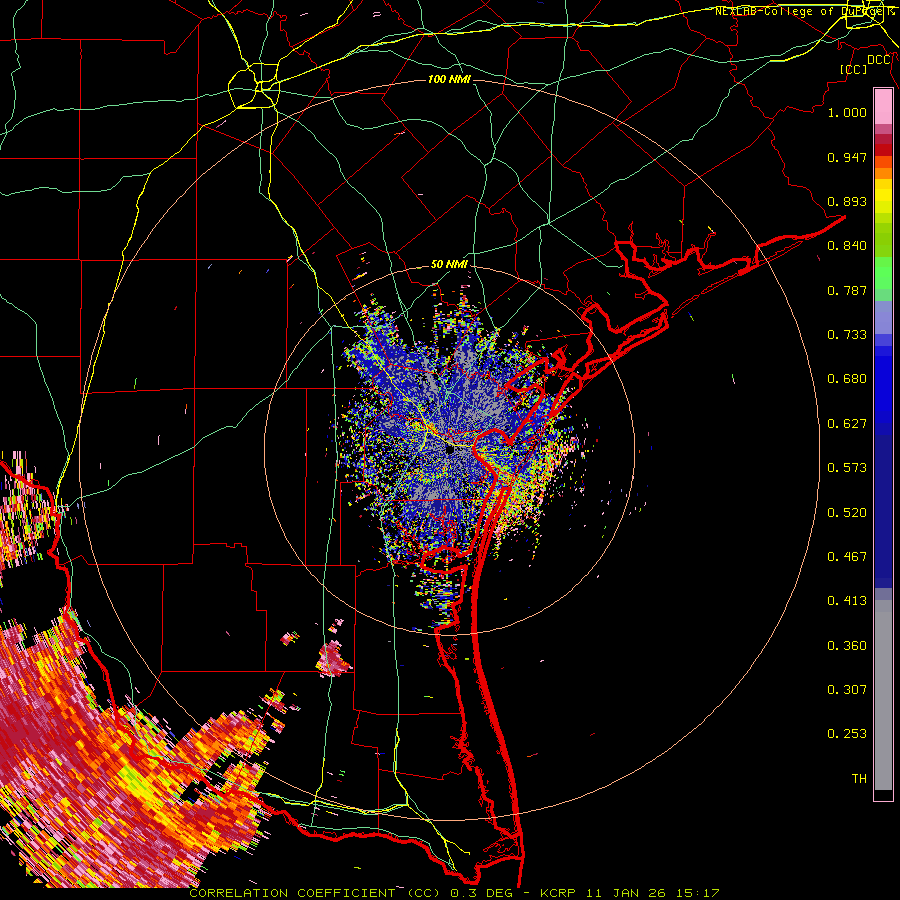
Task: Select the 1.000 value on the scale
Action: pyautogui.click(x=847, y=112)
